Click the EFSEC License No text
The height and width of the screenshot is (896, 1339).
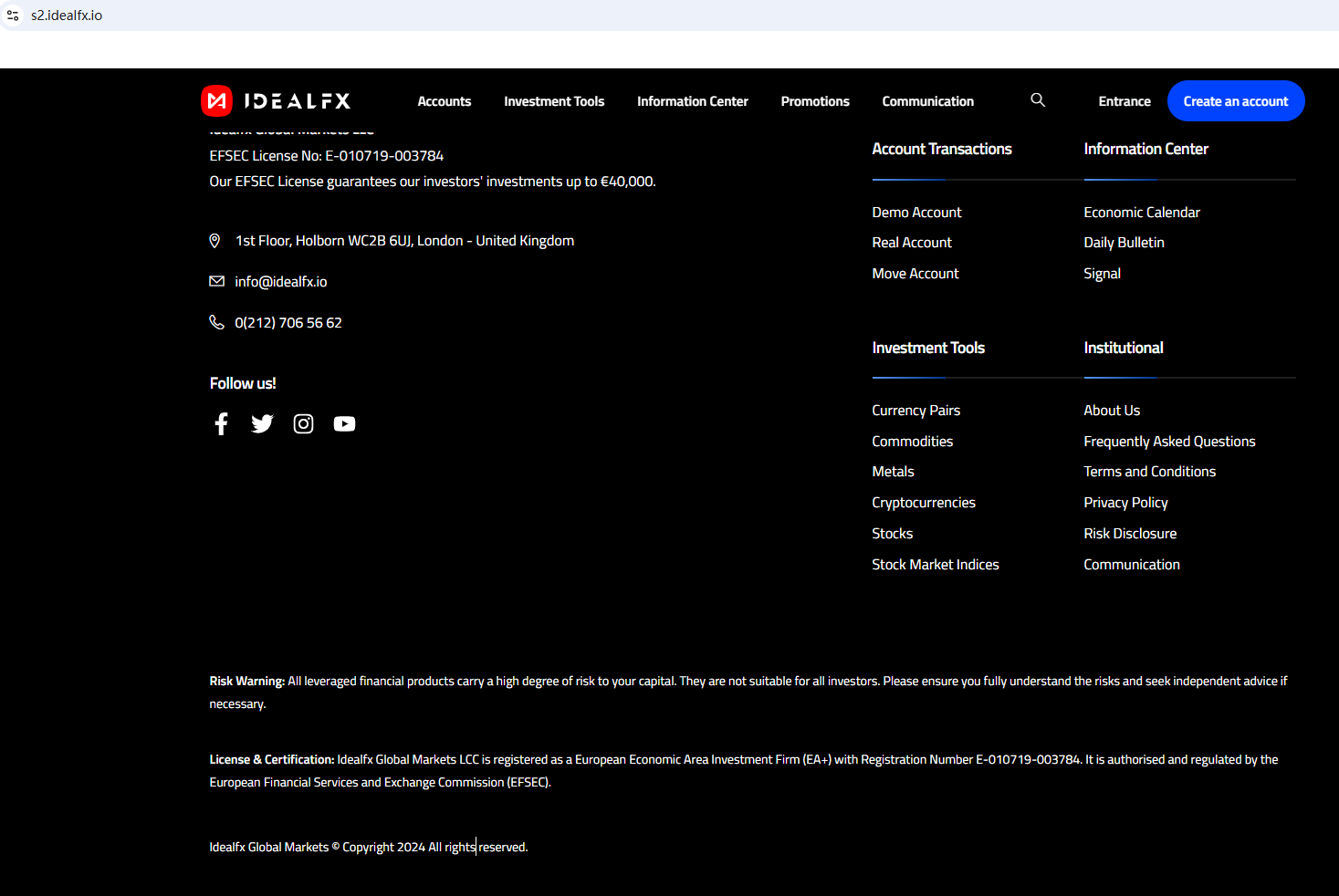[327, 156]
